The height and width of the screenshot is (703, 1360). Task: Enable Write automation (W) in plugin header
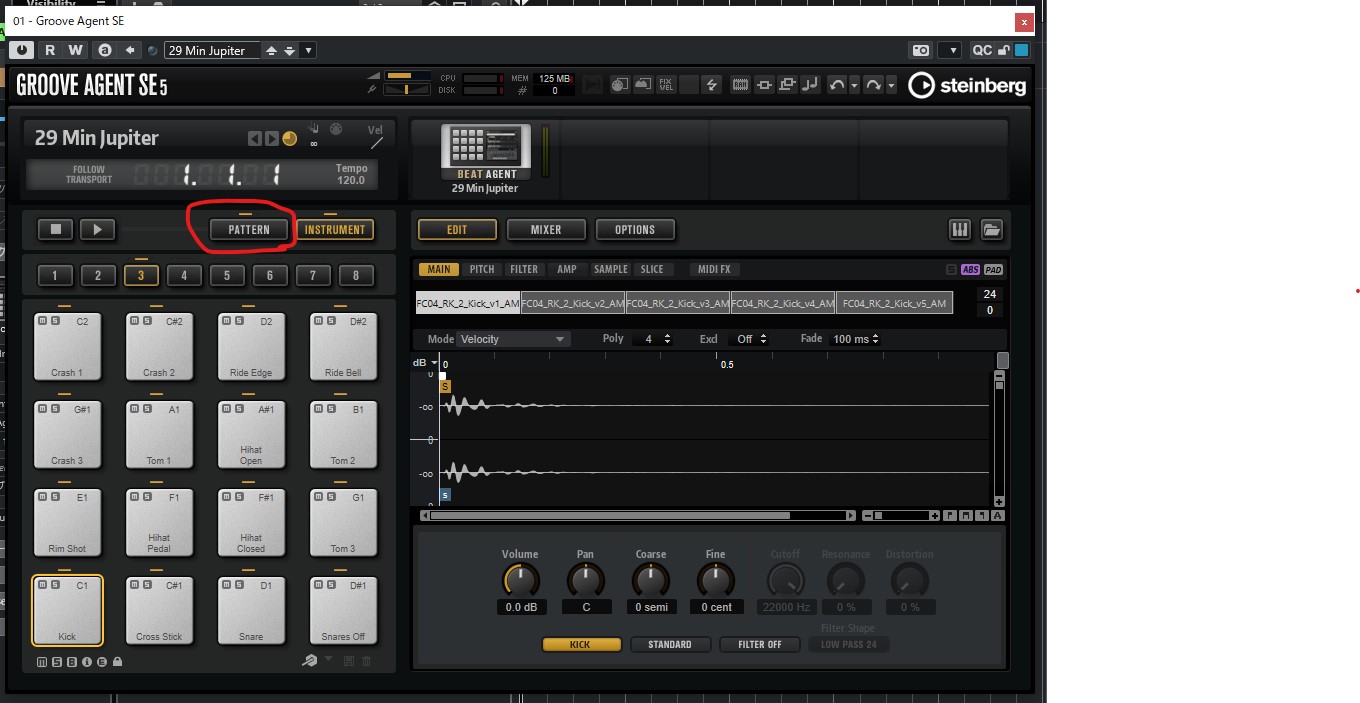click(76, 50)
